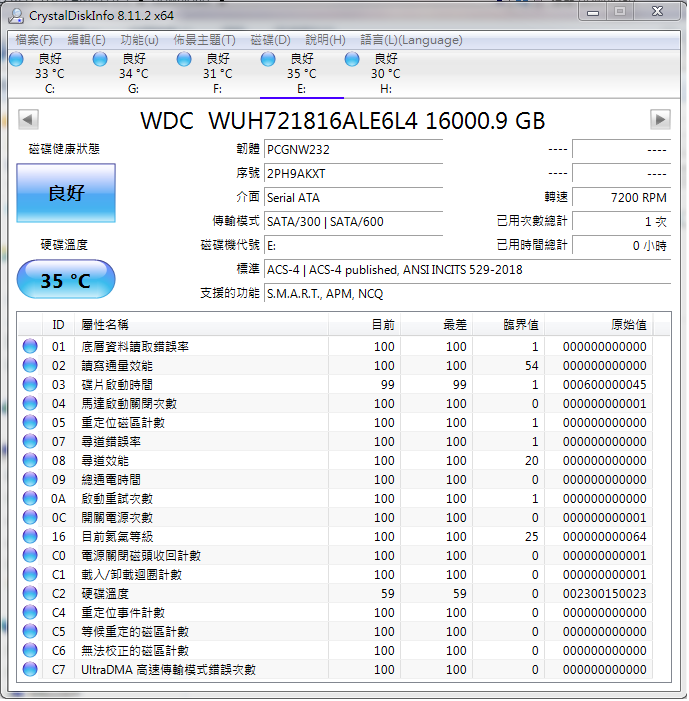Select raw value 002300150023

click(604, 594)
